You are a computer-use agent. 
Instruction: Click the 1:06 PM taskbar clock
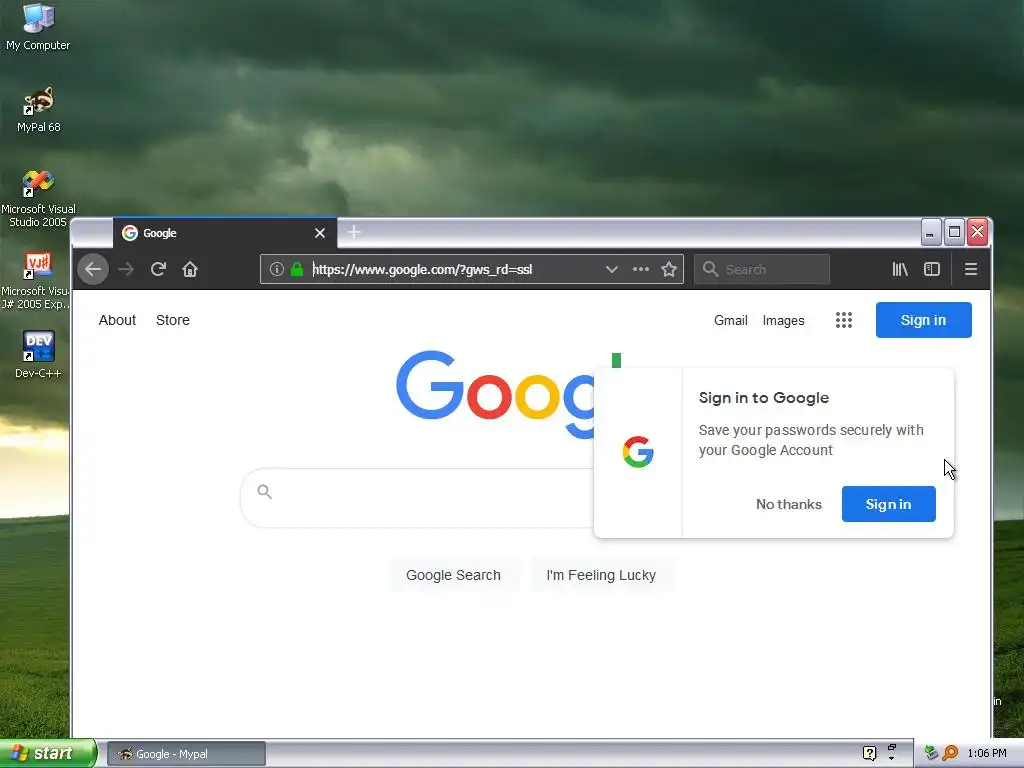[x=987, y=754]
